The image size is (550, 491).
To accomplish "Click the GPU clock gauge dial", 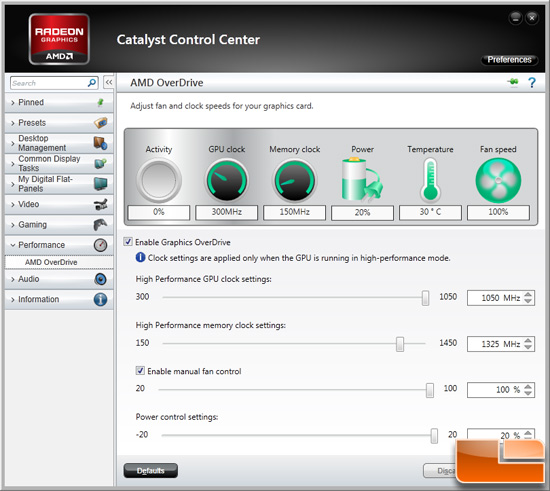I will pos(227,180).
